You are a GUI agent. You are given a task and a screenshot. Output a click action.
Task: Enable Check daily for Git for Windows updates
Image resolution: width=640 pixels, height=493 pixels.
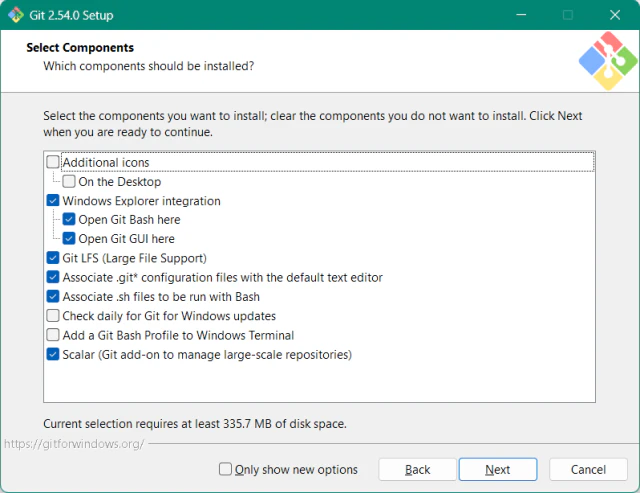coord(53,315)
